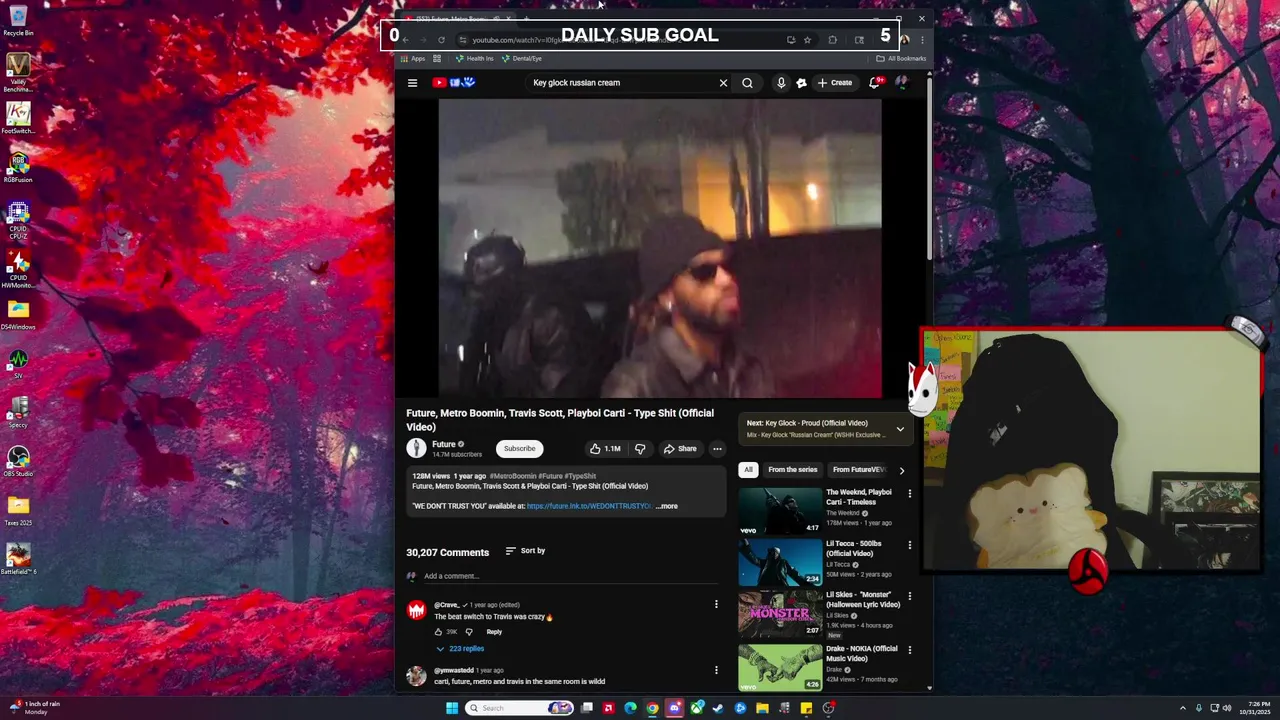The width and height of the screenshot is (1280, 720).
Task: Click the YouTube search magnifier button
Action: [747, 83]
